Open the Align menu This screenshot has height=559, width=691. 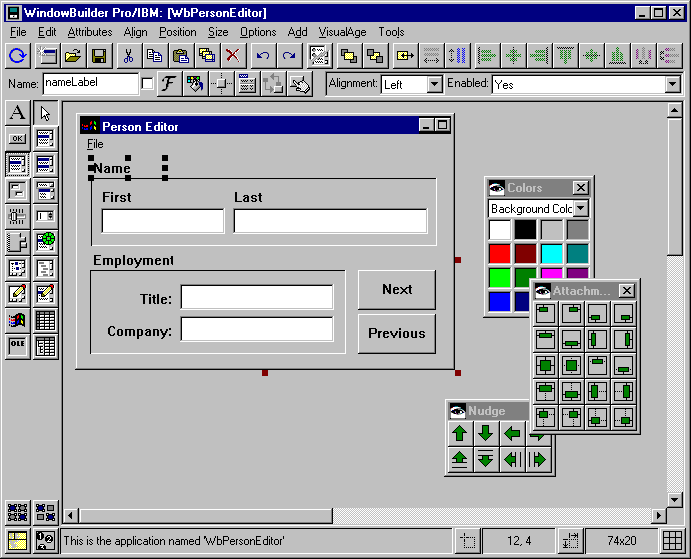coord(135,32)
